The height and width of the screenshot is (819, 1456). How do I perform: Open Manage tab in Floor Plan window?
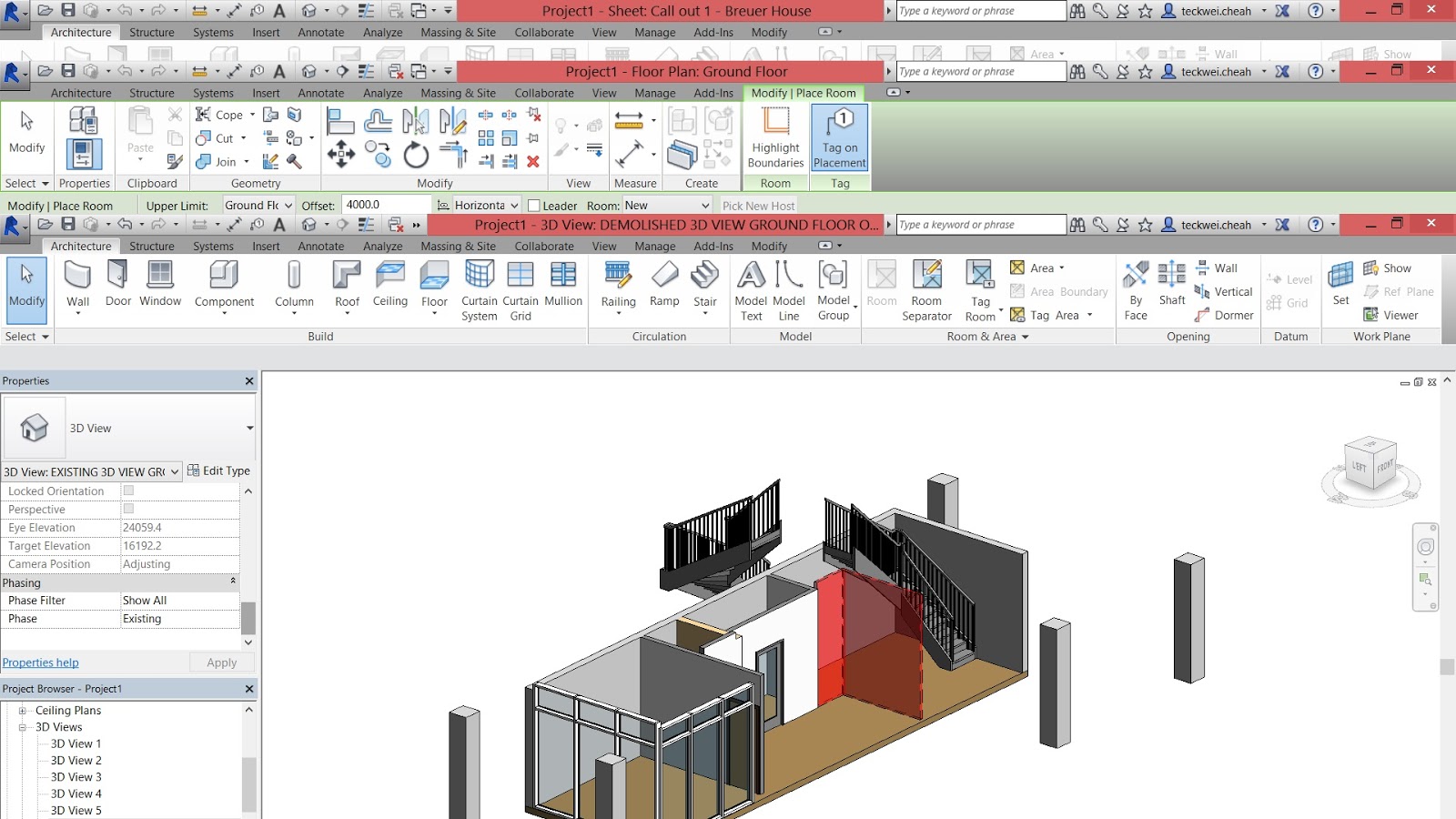[x=655, y=93]
